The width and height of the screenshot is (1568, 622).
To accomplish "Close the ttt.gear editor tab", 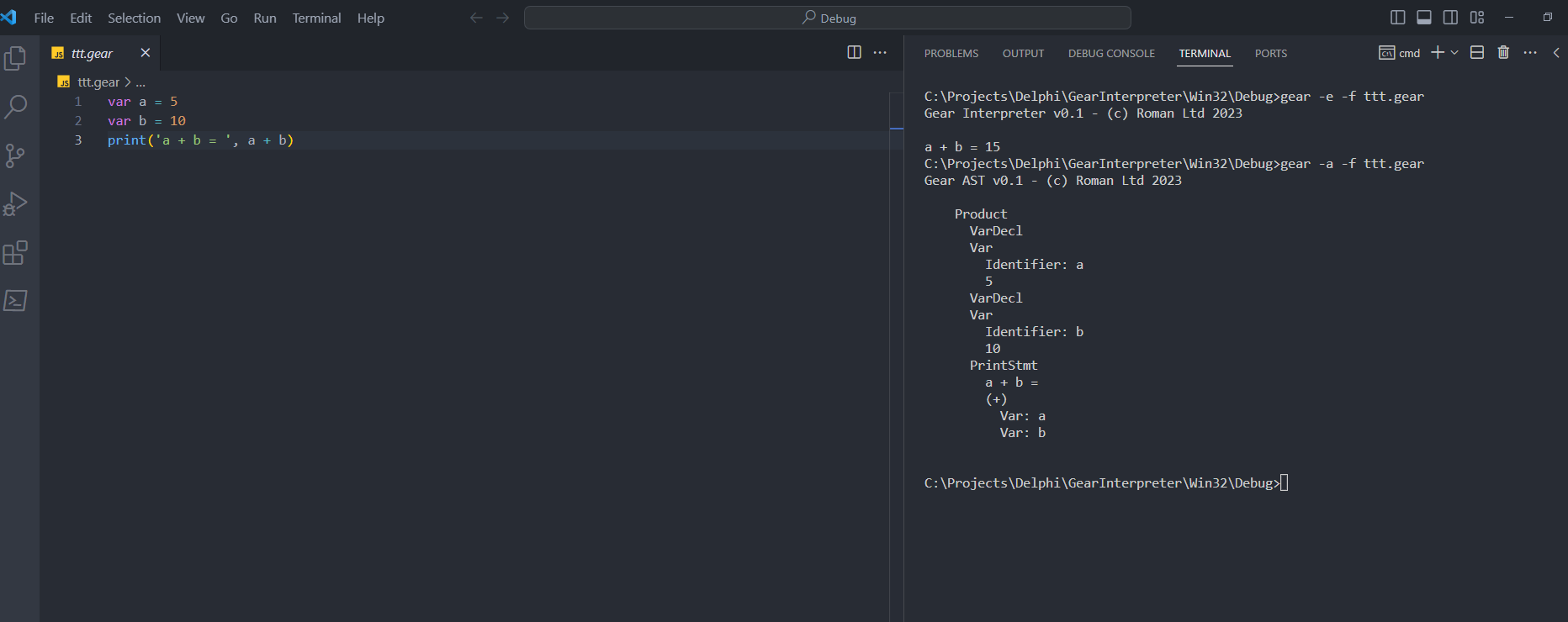I will (x=145, y=53).
